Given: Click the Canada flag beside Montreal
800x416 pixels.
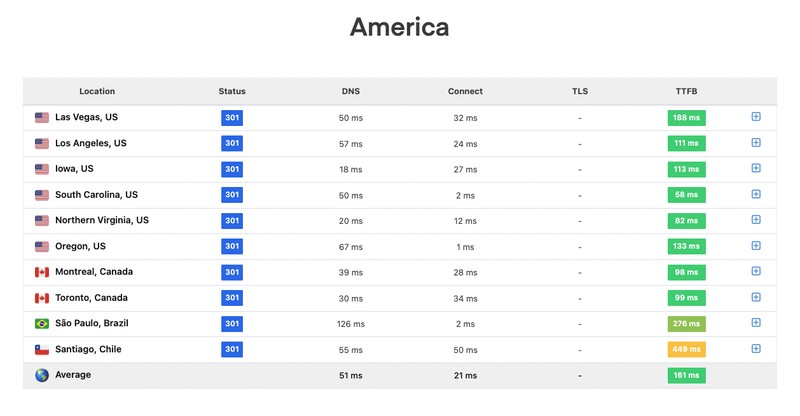Looking at the screenshot, I should pyautogui.click(x=42, y=272).
